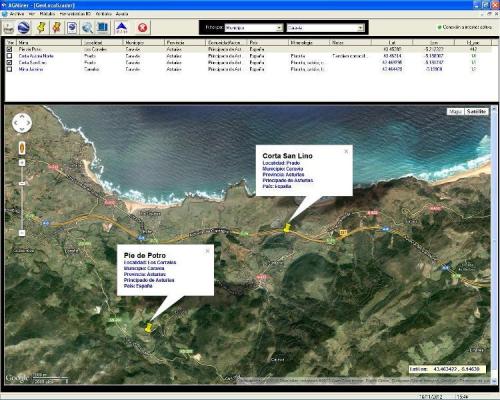500x400 pixels.
Task: Click the print toolbar icon
Action: point(9,28)
